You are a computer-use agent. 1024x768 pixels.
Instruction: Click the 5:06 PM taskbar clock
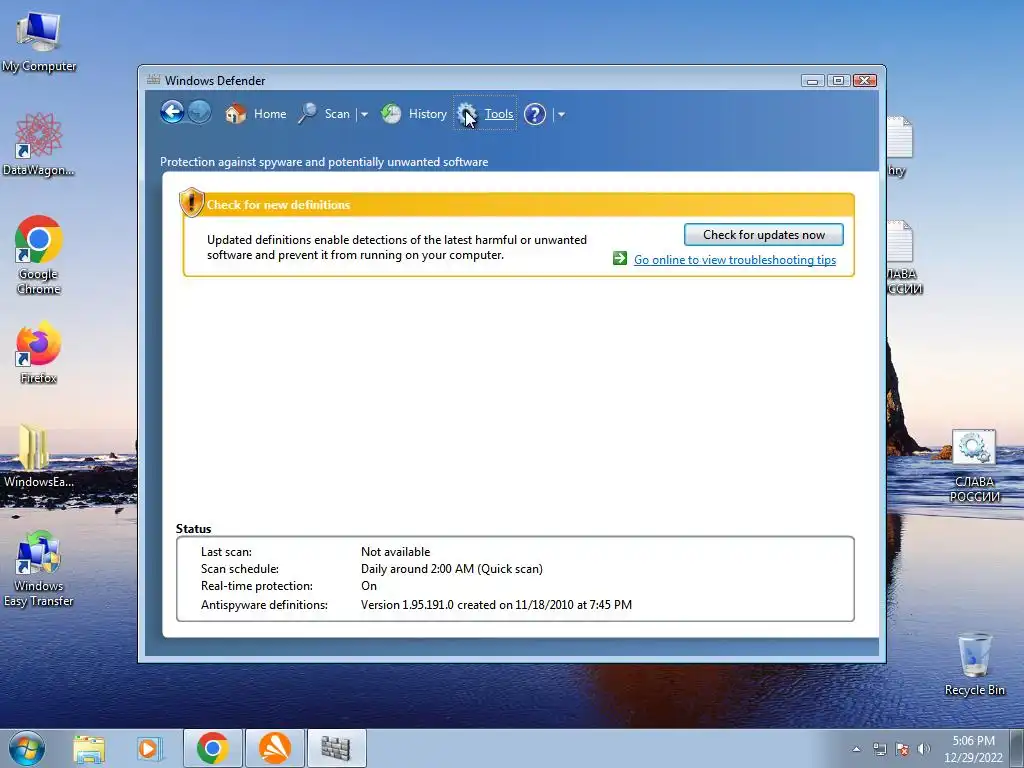pyautogui.click(x=973, y=749)
